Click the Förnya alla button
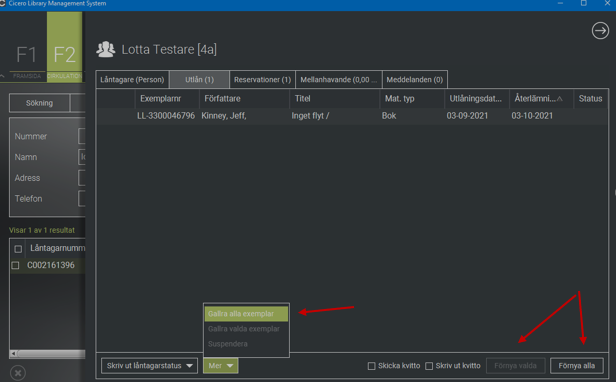This screenshot has width=616, height=382. tap(576, 365)
